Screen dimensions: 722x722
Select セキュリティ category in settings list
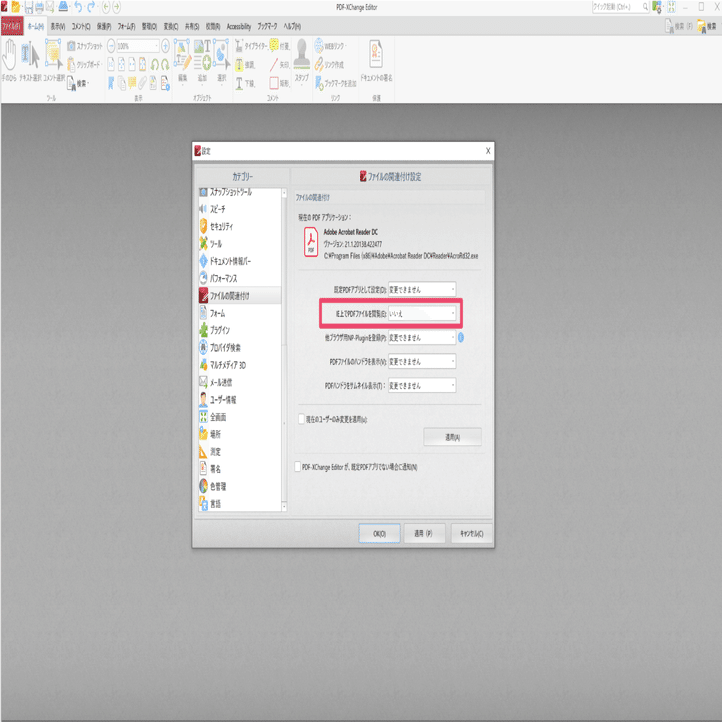pos(239,226)
